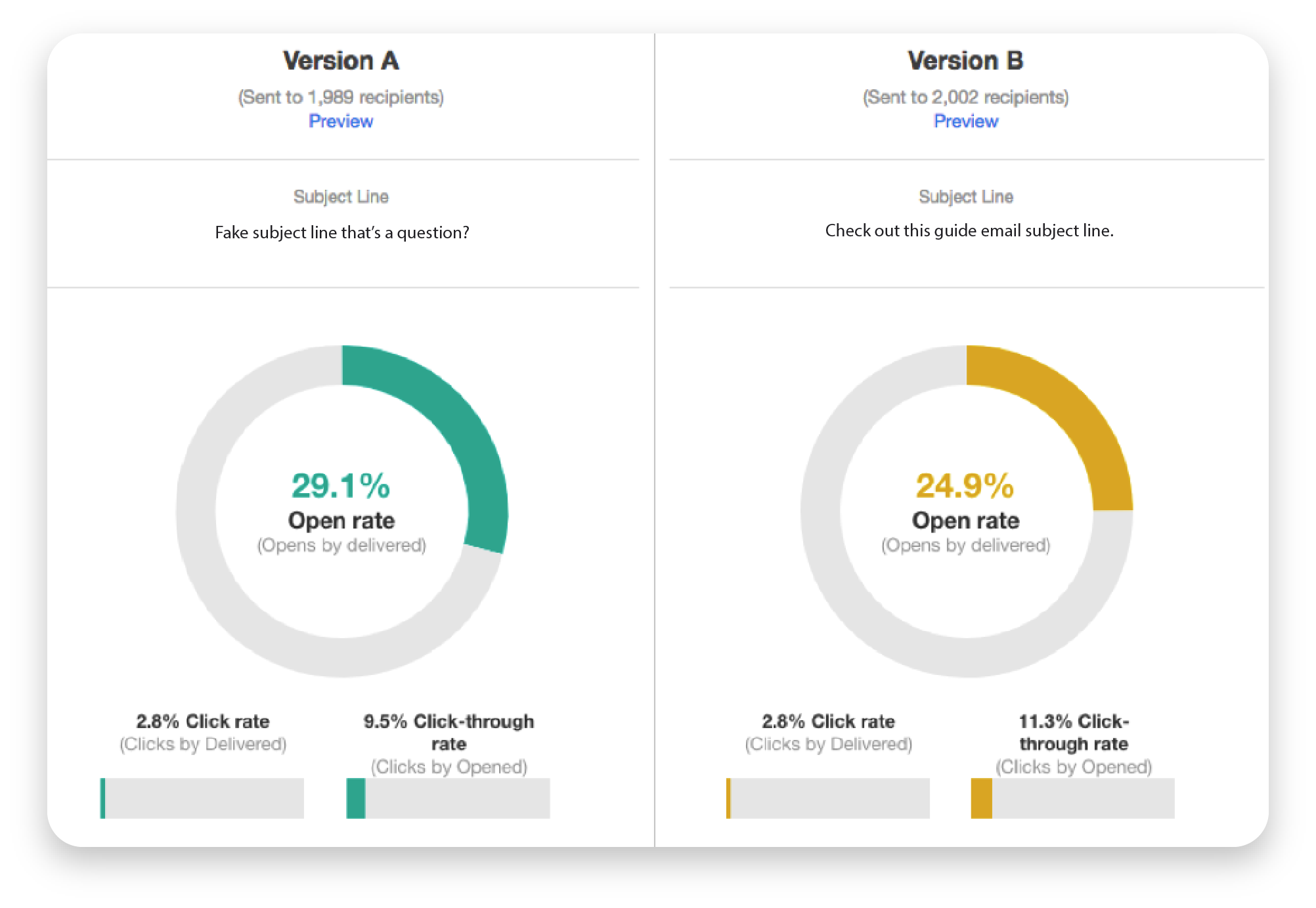Click Version A's 2.8% click rate bar

(202, 798)
